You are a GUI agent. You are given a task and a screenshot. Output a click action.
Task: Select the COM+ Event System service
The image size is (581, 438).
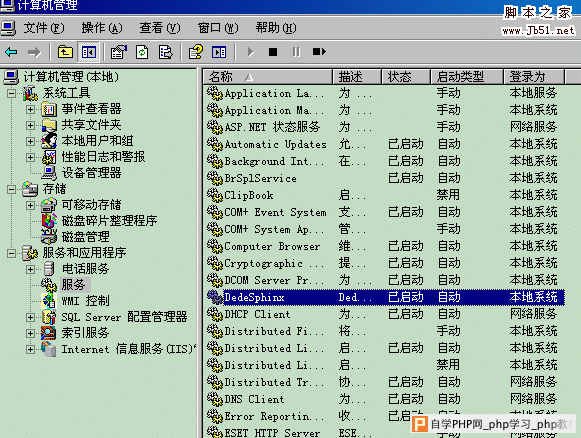[385, 212]
